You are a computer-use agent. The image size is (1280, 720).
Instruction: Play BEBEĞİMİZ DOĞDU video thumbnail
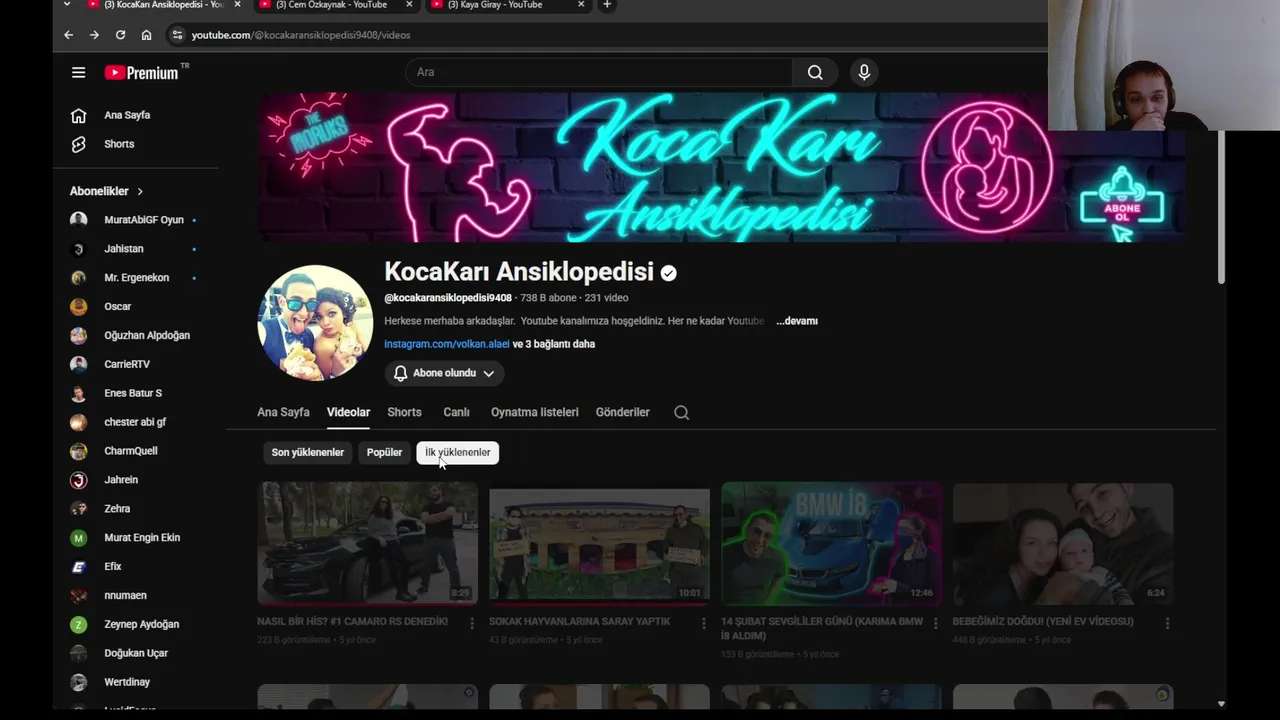click(1063, 544)
